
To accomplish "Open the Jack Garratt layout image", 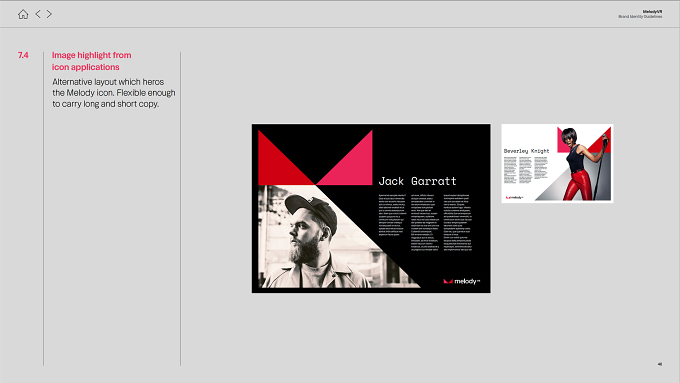I will pos(371,208).
